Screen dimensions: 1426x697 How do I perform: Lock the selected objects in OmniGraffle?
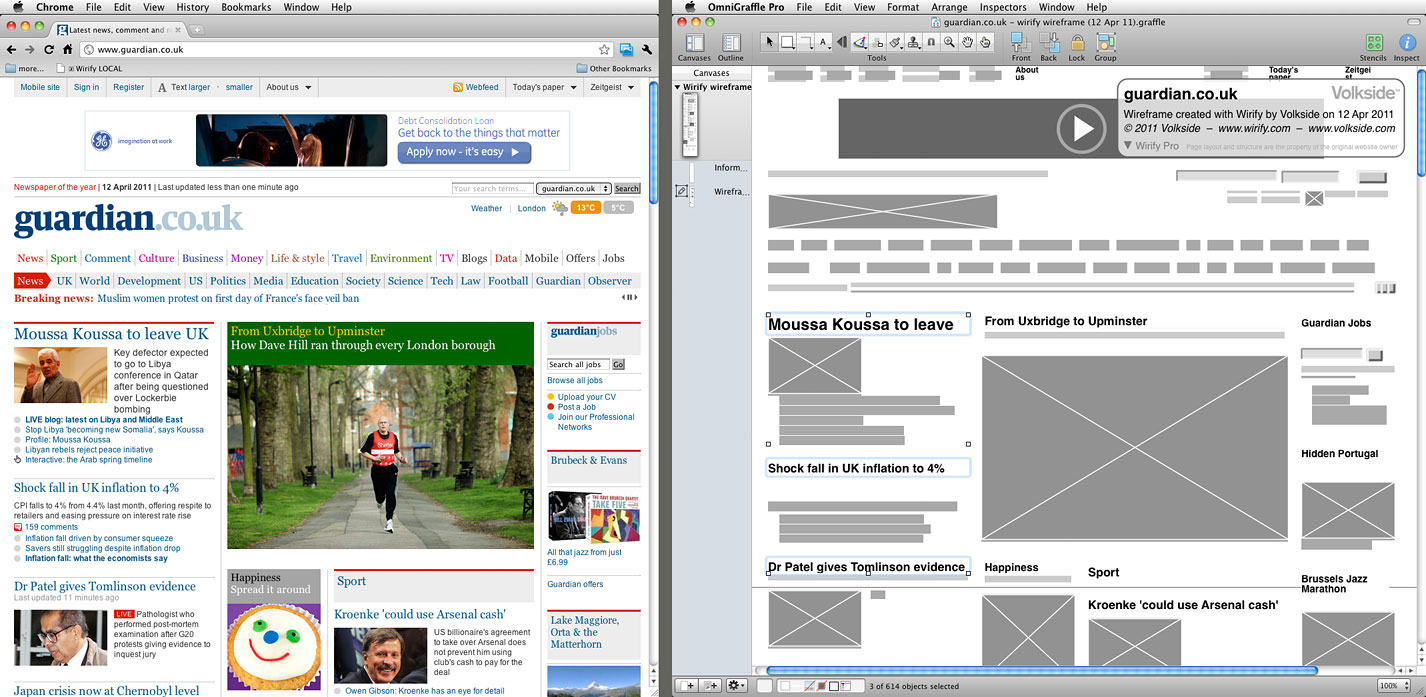click(x=1076, y=47)
